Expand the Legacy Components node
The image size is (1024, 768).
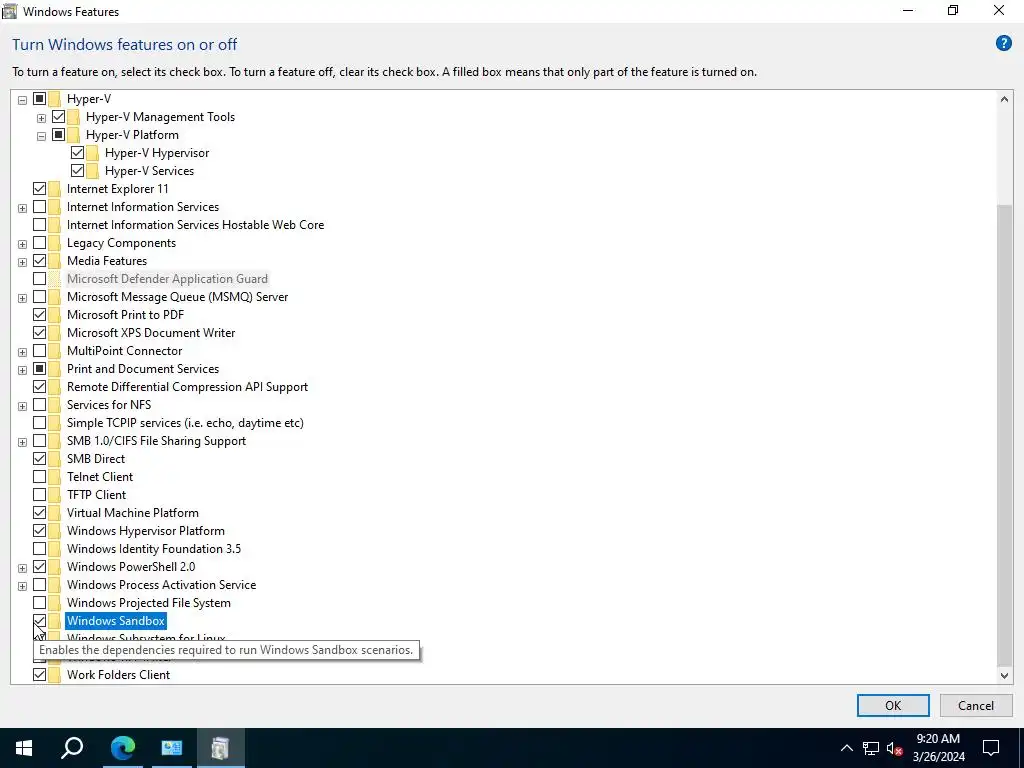[x=22, y=244]
